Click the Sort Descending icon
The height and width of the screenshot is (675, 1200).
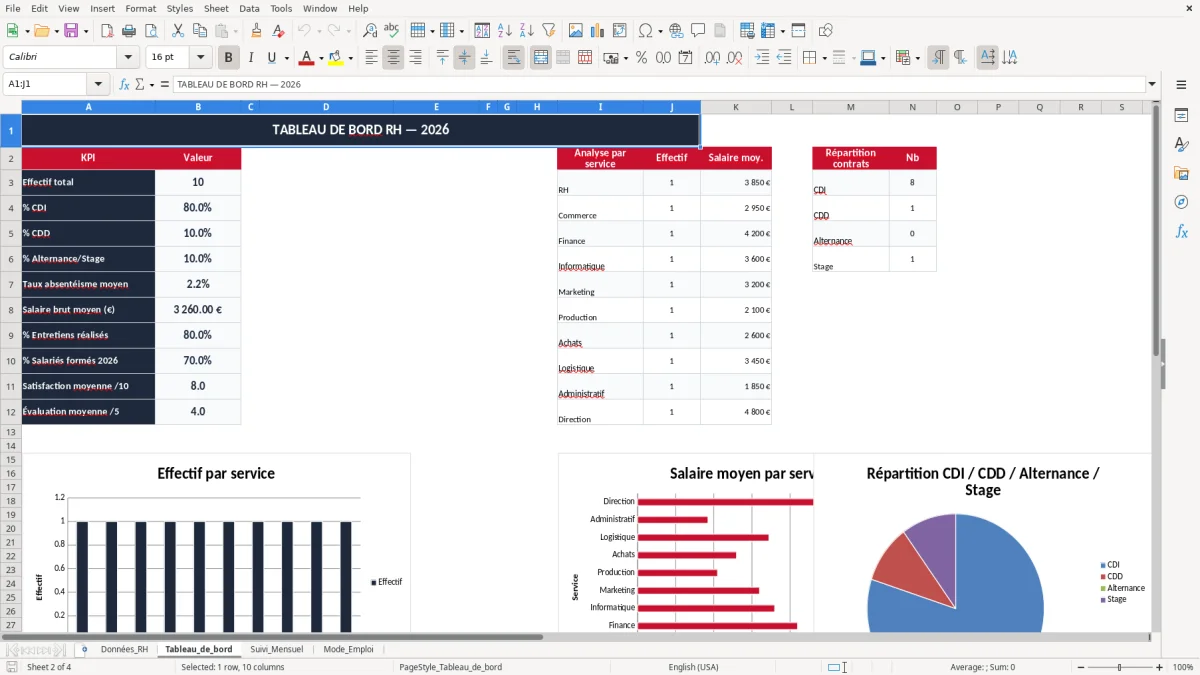point(527,31)
